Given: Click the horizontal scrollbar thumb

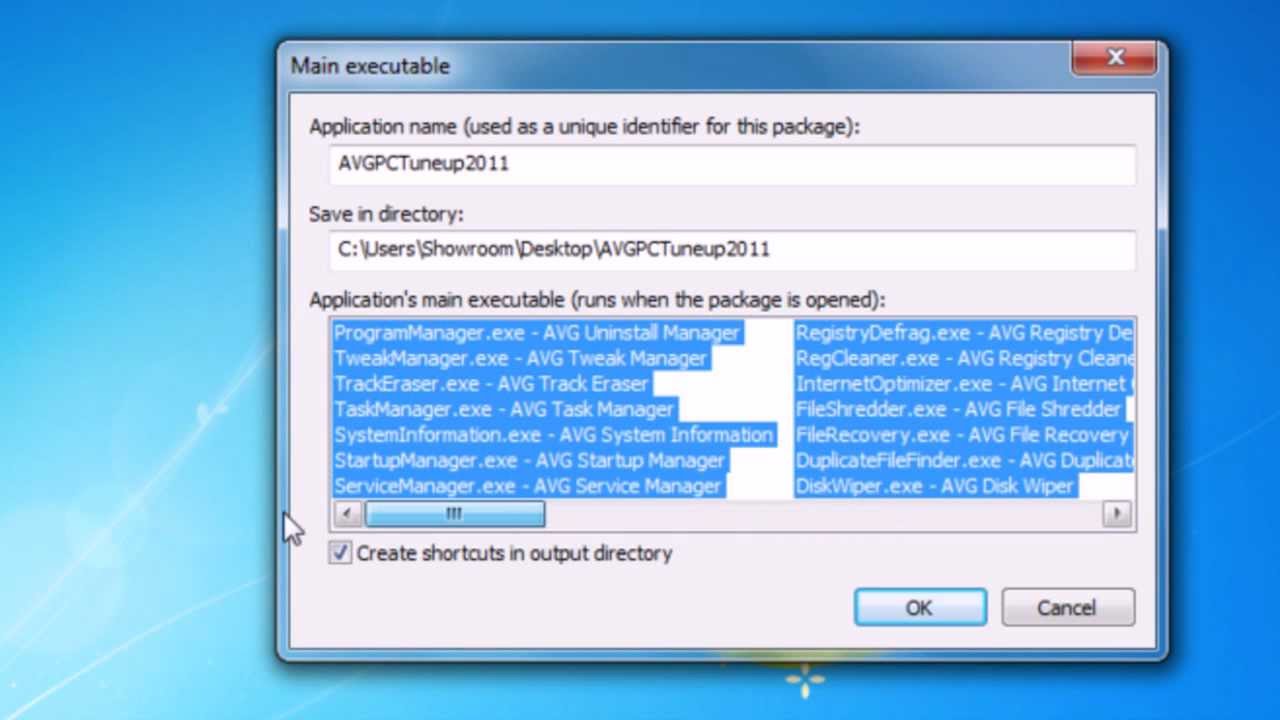Looking at the screenshot, I should pyautogui.click(x=454, y=514).
